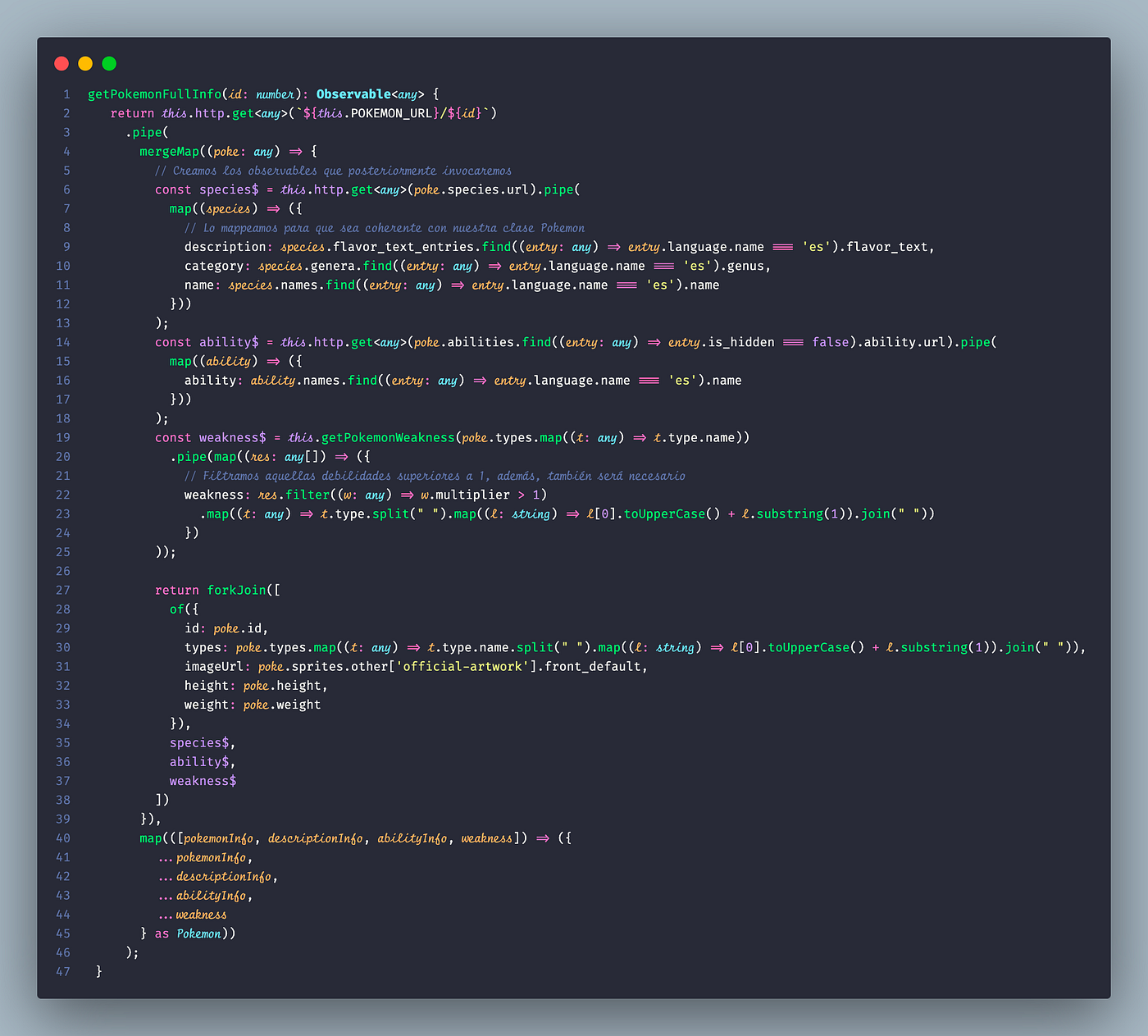Viewport: 1148px width, 1036px height.
Task: Click the abilityInfo parameter on line 40
Action: pyautogui.click(x=412, y=838)
